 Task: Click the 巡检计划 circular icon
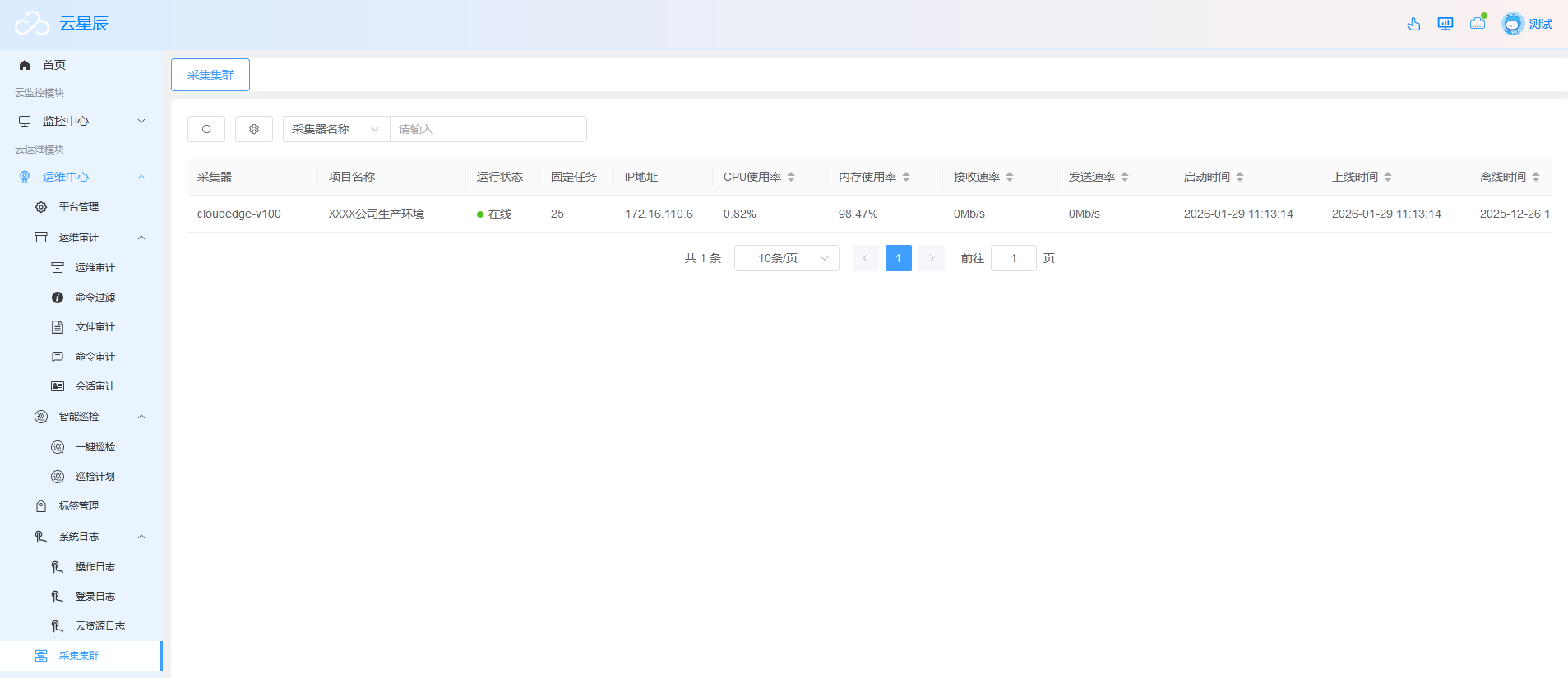[x=58, y=477]
